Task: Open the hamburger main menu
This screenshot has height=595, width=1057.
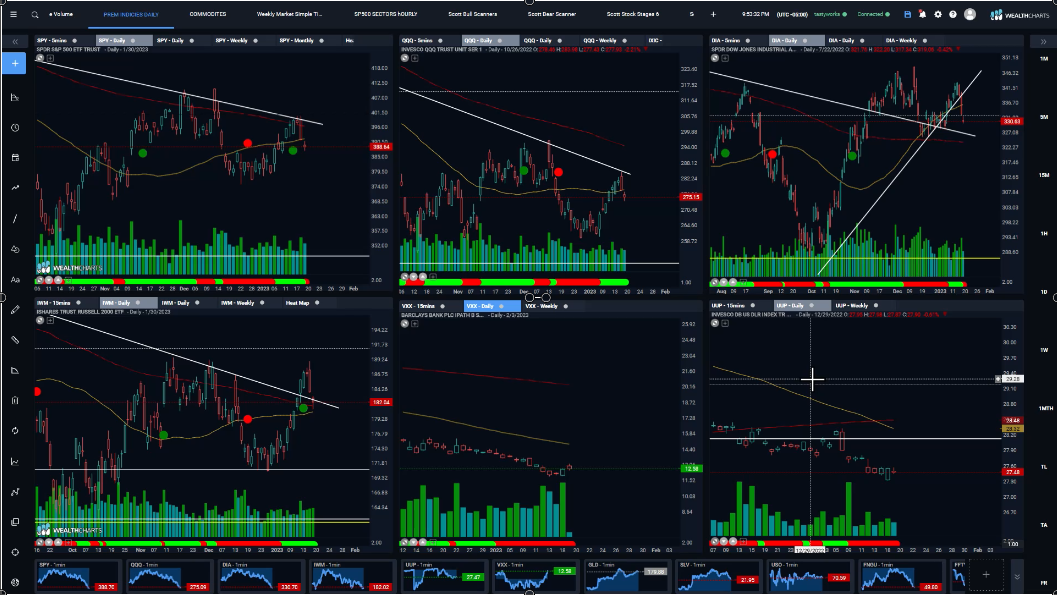Action: (13, 14)
